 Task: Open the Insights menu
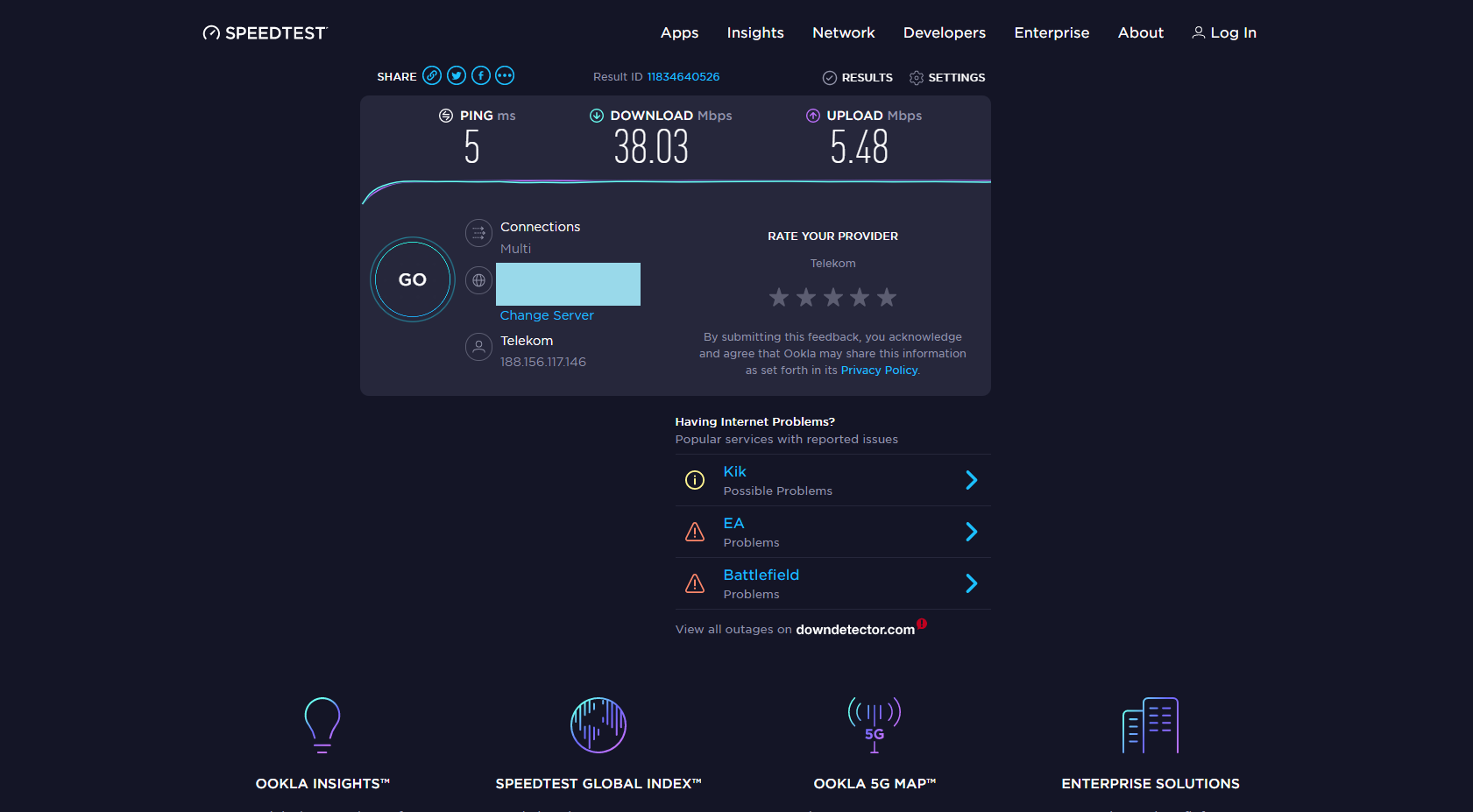tap(755, 32)
